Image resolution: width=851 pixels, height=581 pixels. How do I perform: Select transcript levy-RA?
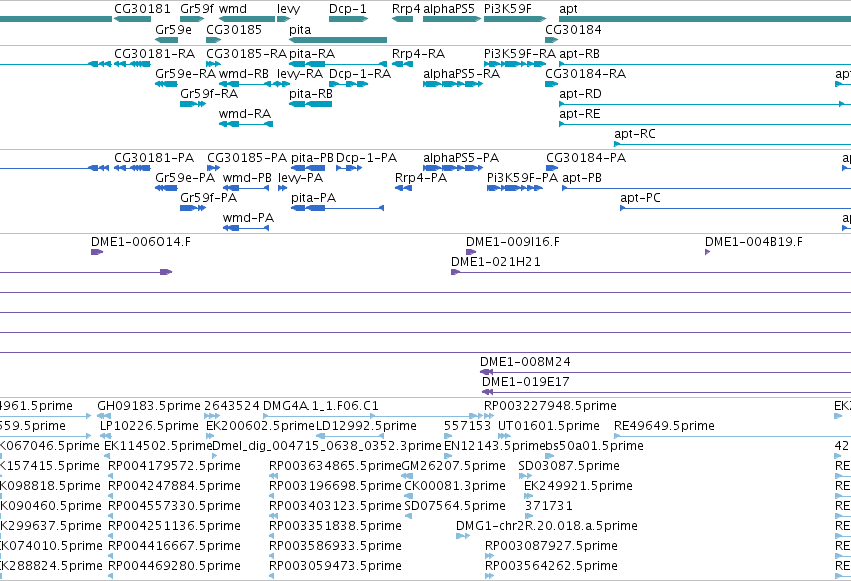[300, 74]
